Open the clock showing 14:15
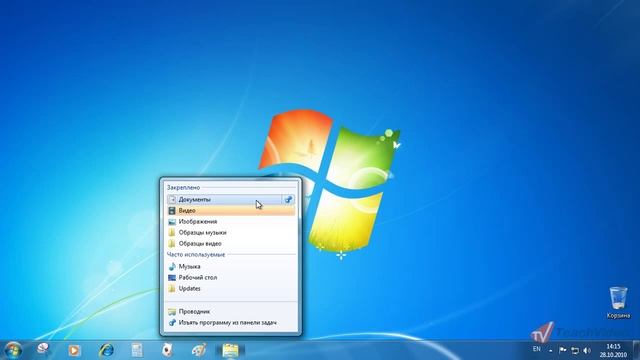 click(x=613, y=351)
